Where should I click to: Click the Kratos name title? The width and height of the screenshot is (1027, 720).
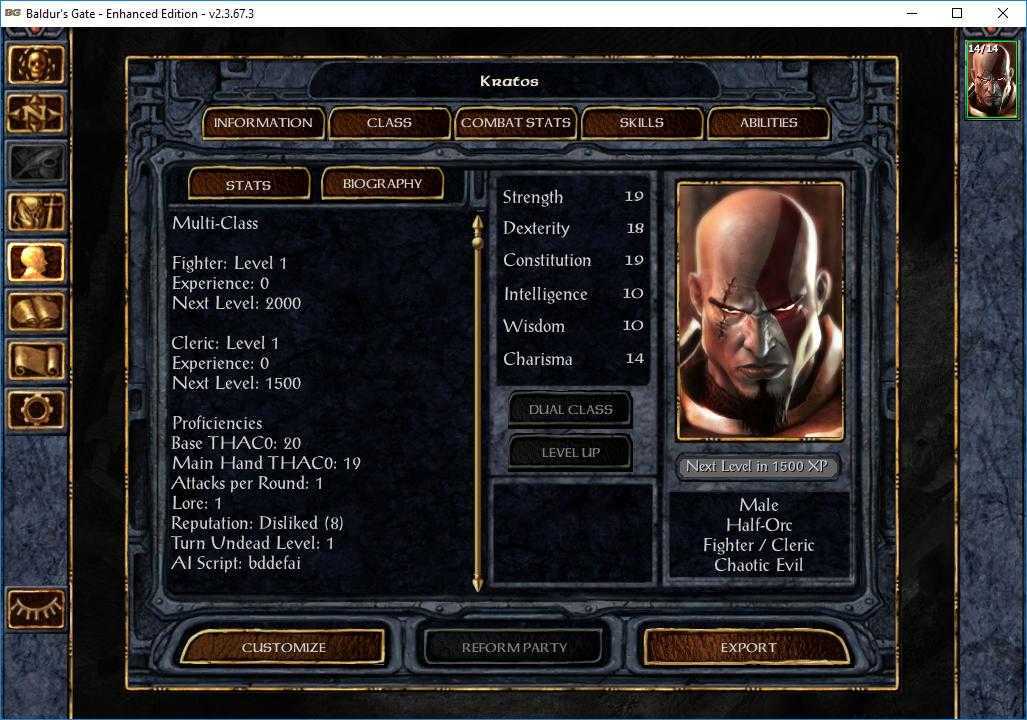[510, 81]
